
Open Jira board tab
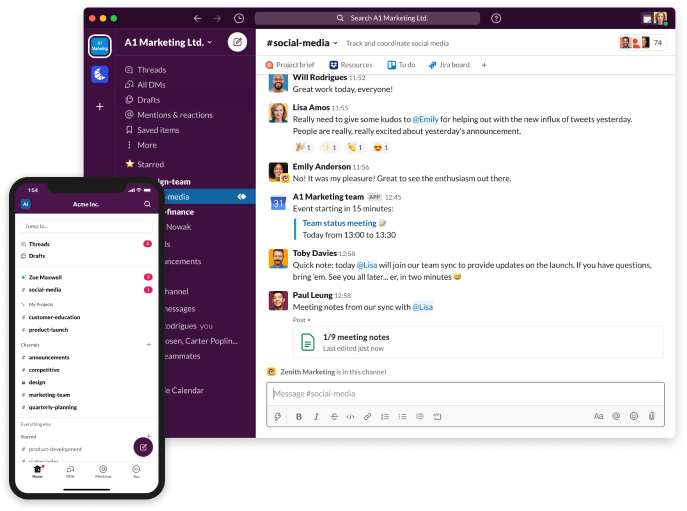(x=449, y=65)
